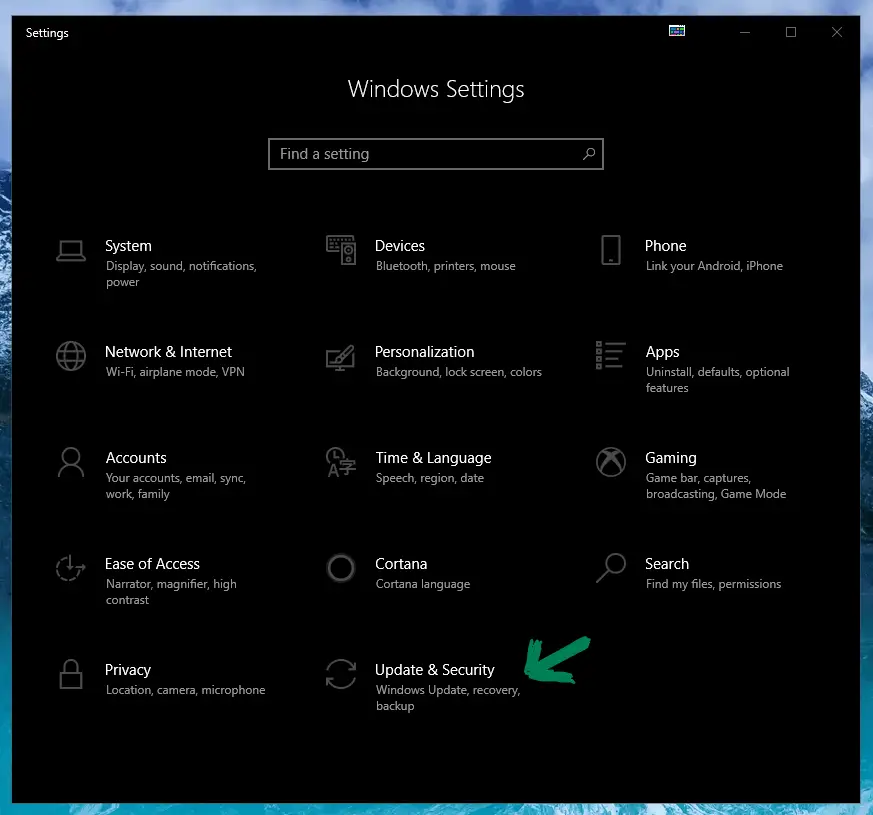Image resolution: width=873 pixels, height=815 pixels.
Task: Open the System settings heading
Action: click(128, 246)
